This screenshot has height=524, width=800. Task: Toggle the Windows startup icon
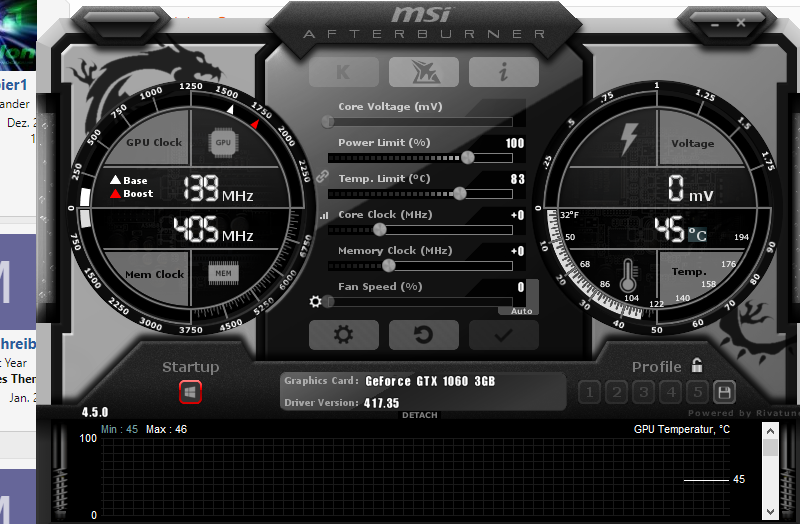pyautogui.click(x=190, y=392)
